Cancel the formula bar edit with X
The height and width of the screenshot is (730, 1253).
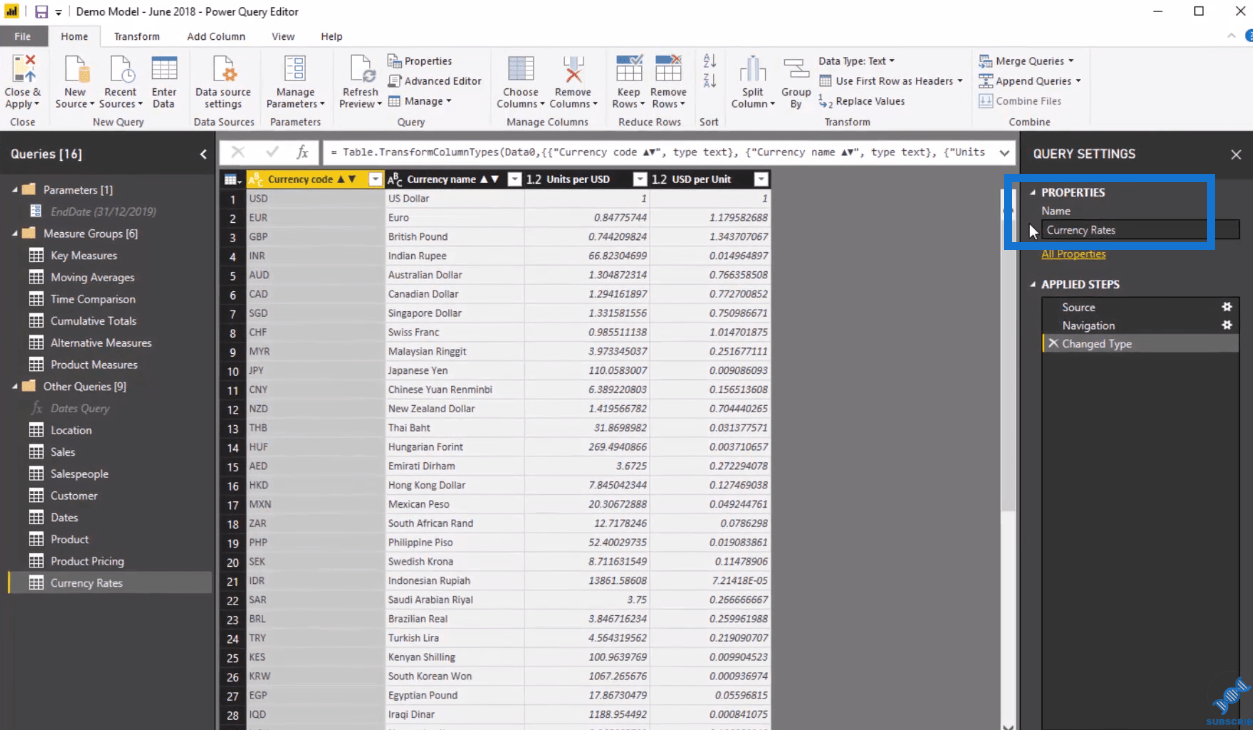pos(238,152)
